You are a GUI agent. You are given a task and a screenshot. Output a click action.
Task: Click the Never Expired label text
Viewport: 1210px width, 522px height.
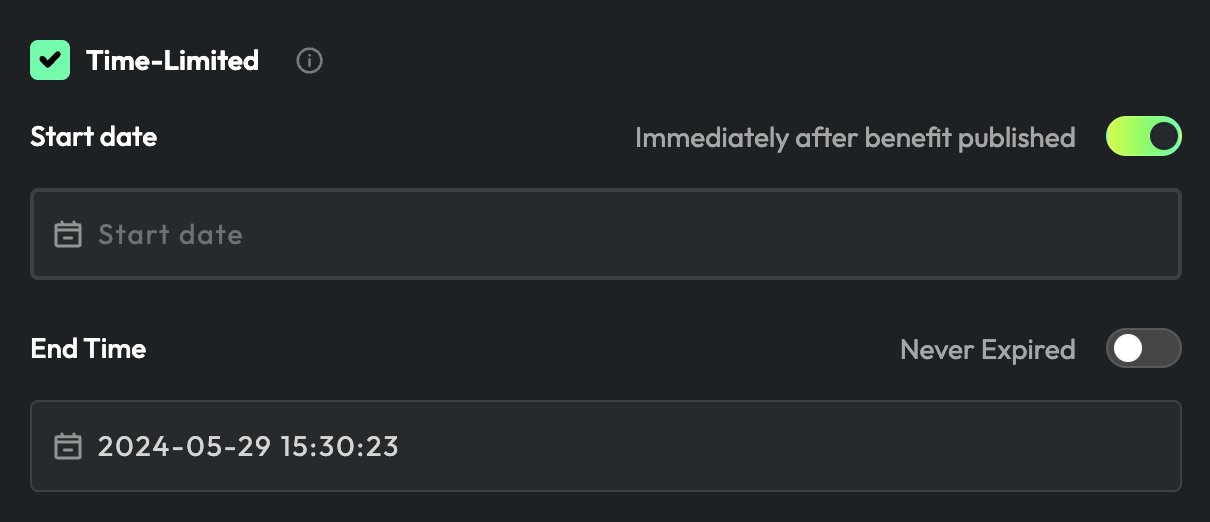tap(987, 350)
